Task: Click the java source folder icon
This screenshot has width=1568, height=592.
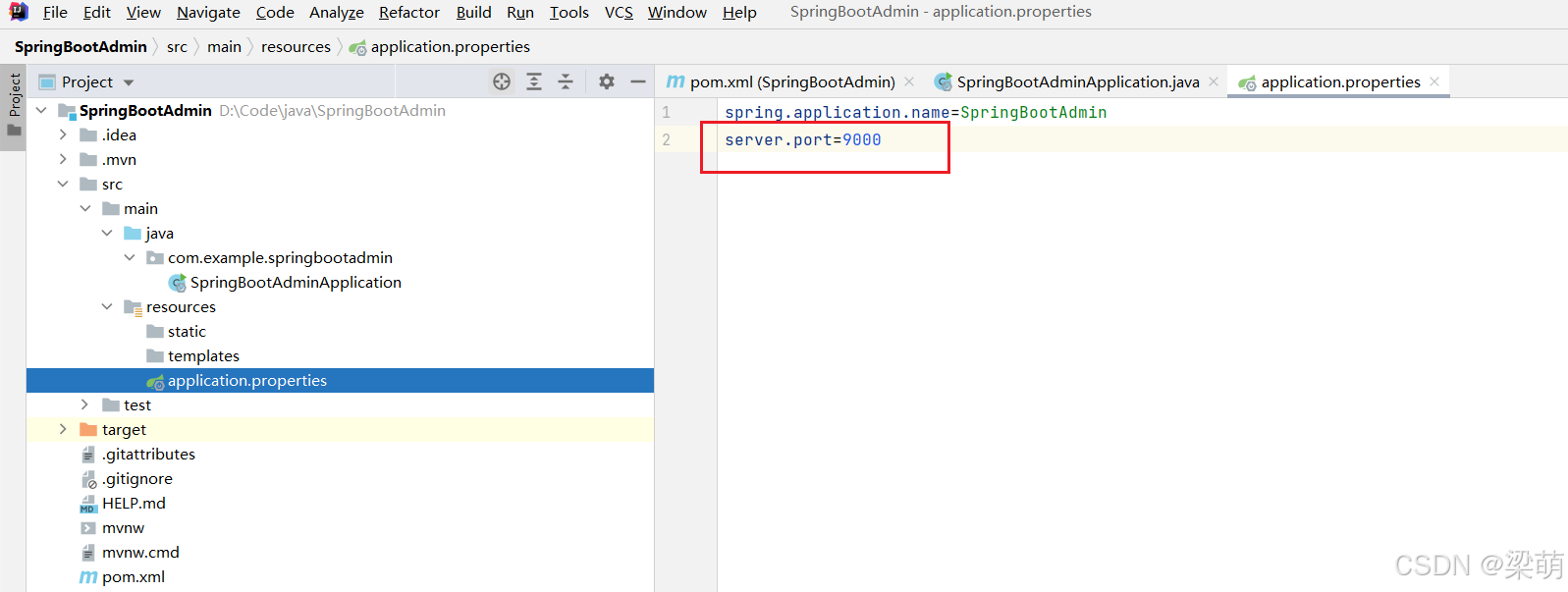Action: click(x=133, y=233)
